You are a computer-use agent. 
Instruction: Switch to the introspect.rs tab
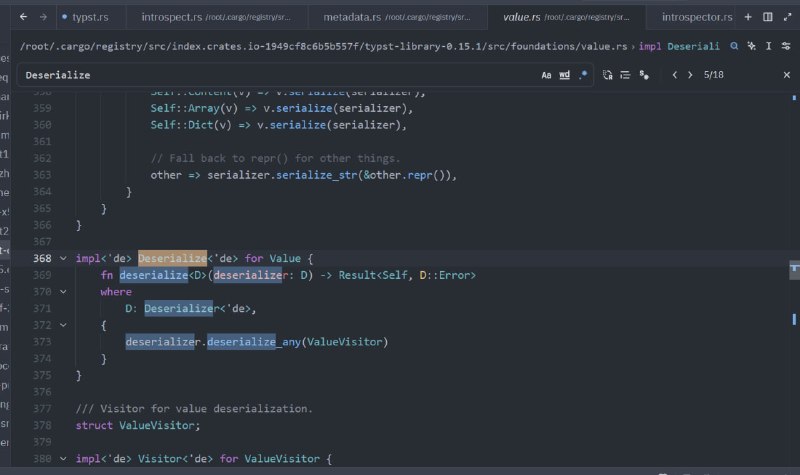pos(216,17)
